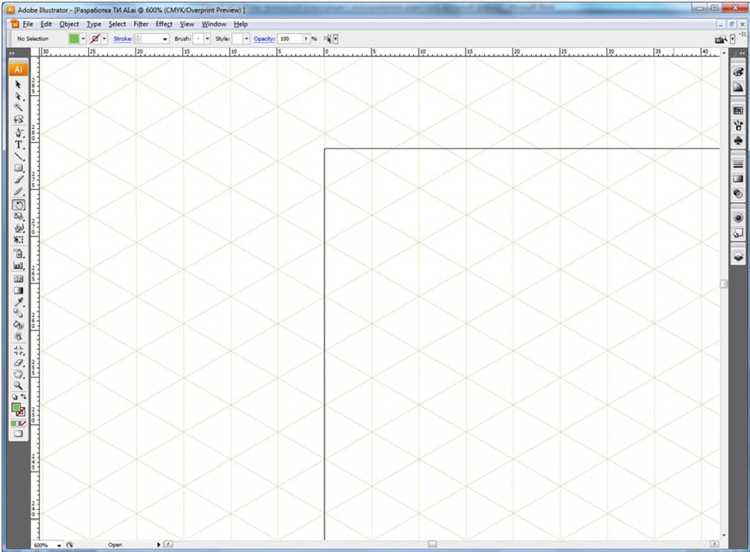The image size is (750, 552).
Task: Click the Stroke link in control bar
Action: pyautogui.click(x=122, y=39)
